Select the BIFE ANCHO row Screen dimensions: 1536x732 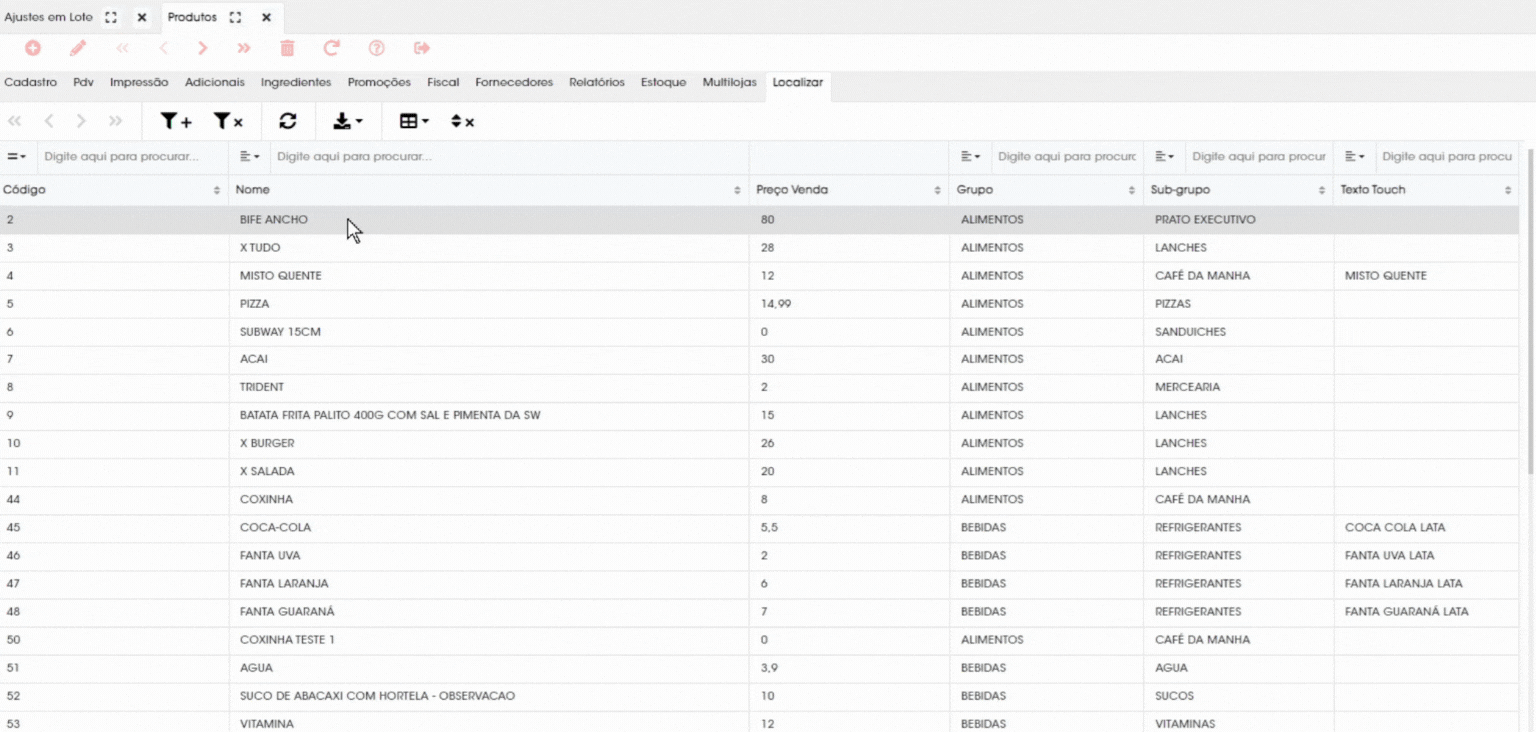(x=759, y=220)
